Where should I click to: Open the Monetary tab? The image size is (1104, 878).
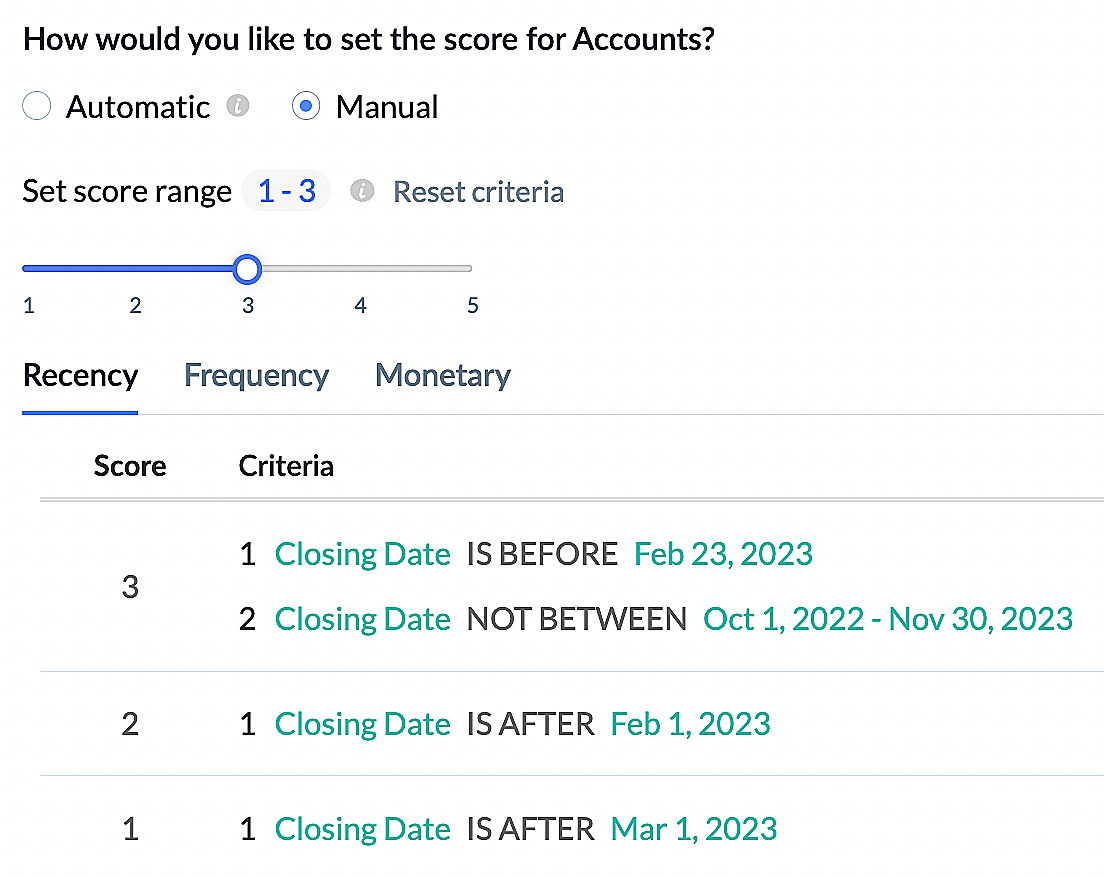[442, 376]
